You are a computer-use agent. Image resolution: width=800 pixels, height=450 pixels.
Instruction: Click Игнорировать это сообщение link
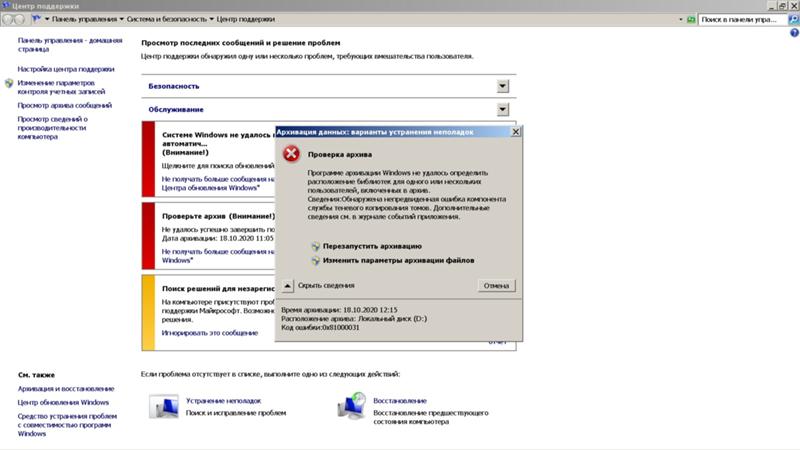pos(210,333)
